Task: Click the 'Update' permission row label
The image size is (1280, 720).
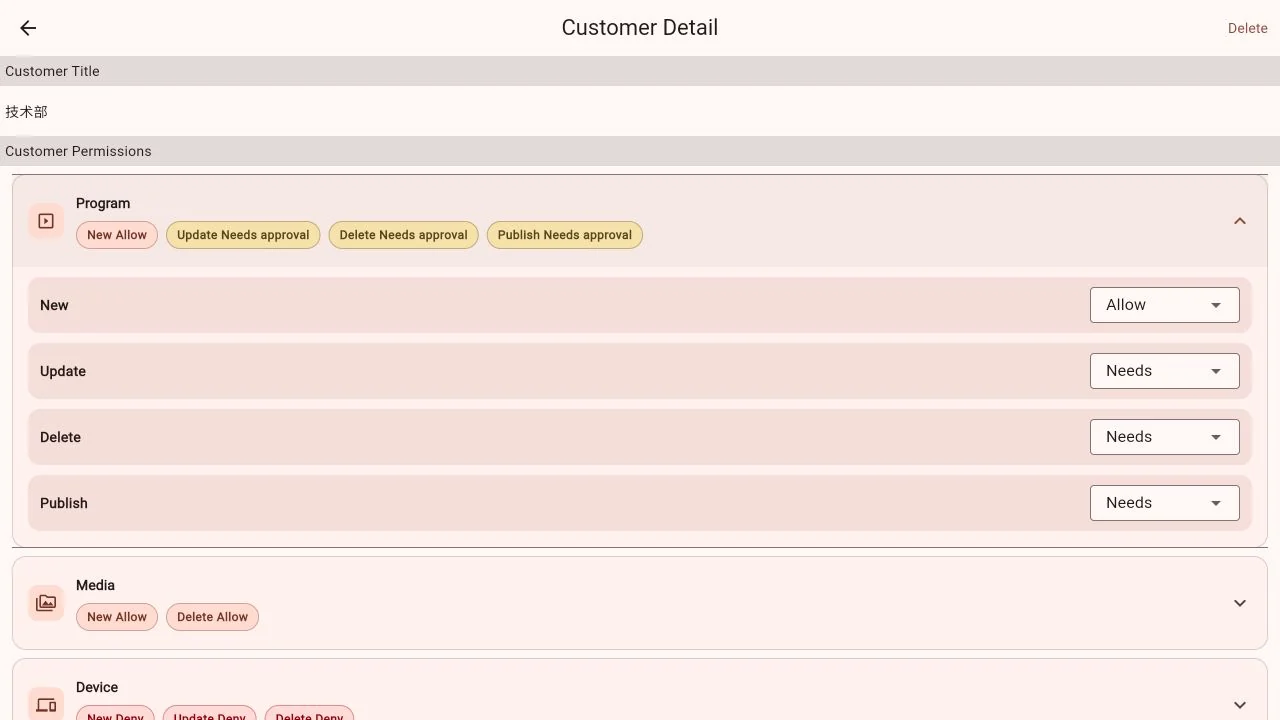Action: click(x=63, y=371)
